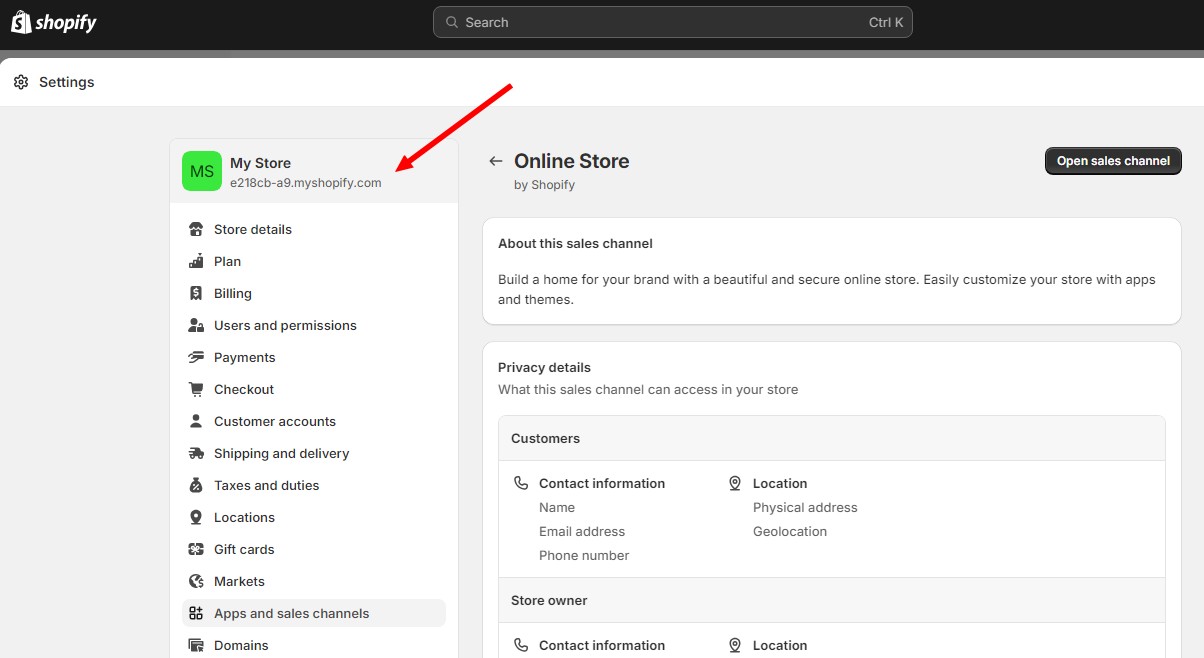Click the Online Store heading
This screenshot has width=1204, height=658.
pos(572,161)
